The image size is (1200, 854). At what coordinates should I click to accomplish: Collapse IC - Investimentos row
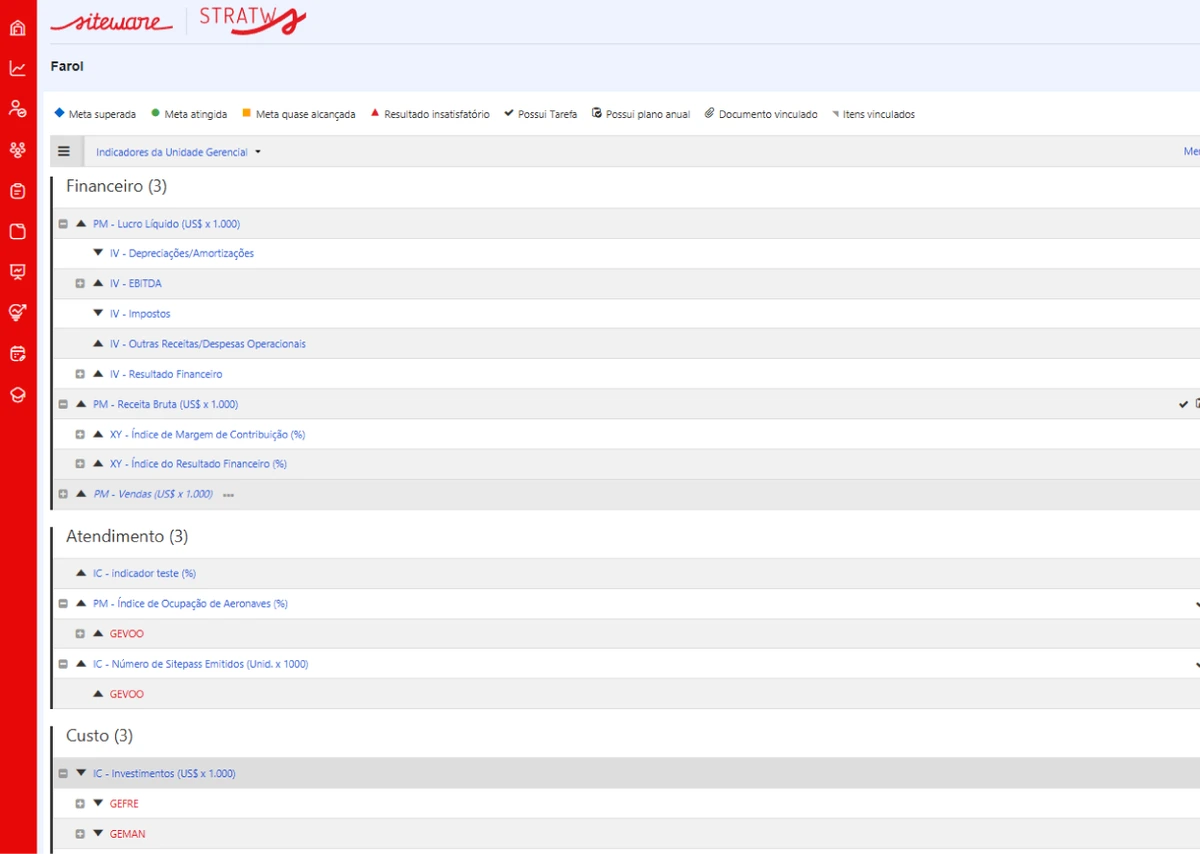63,773
